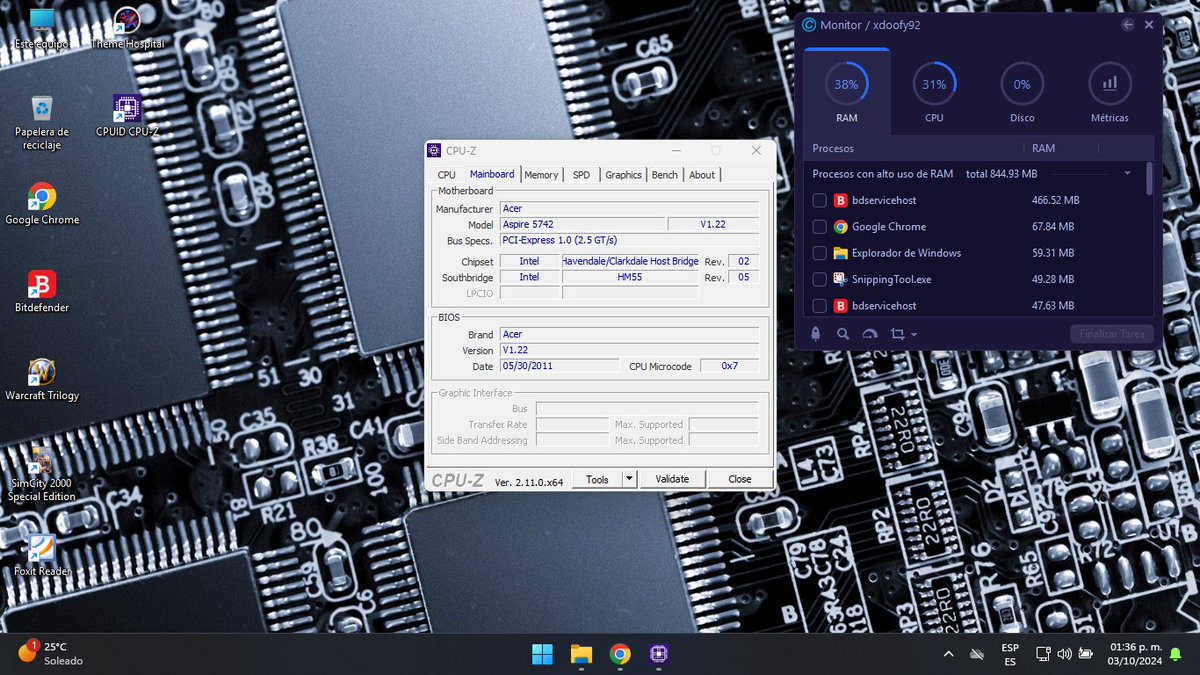The width and height of the screenshot is (1200, 675).
Task: Check the SnippingTool.exe process checkbox
Action: tap(819, 279)
